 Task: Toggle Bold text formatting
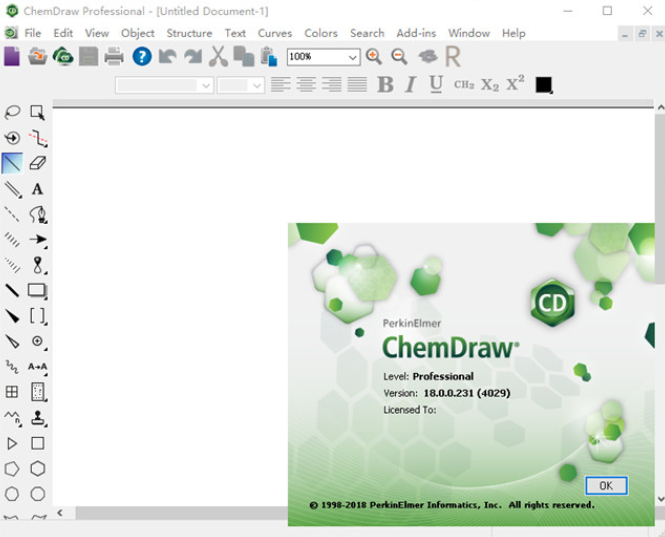(x=385, y=85)
